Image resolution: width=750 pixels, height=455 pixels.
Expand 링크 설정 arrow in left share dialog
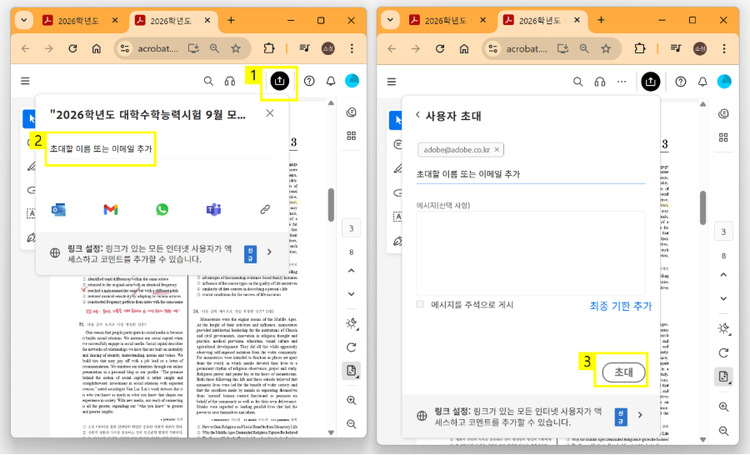[269, 252]
